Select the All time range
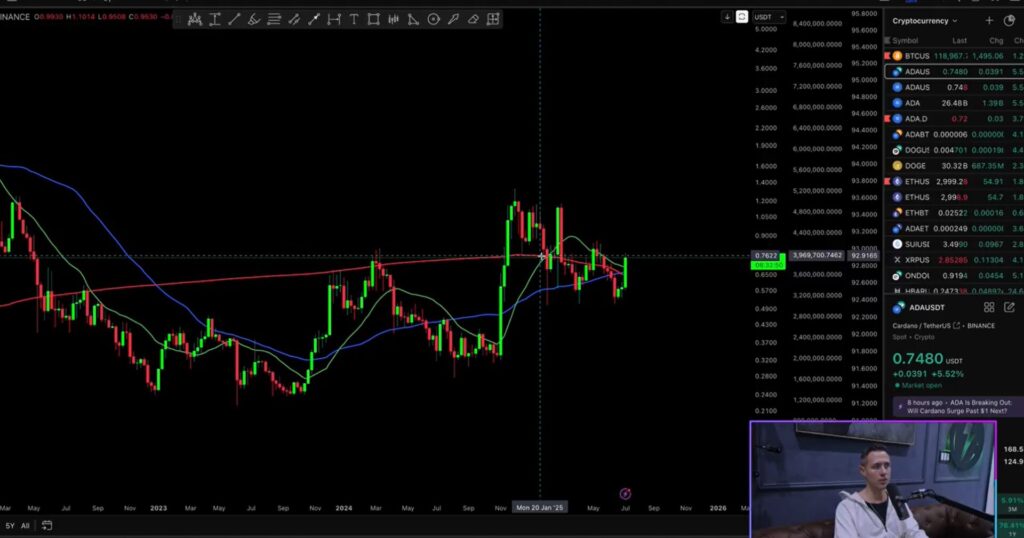The height and width of the screenshot is (538, 1024). 25,525
